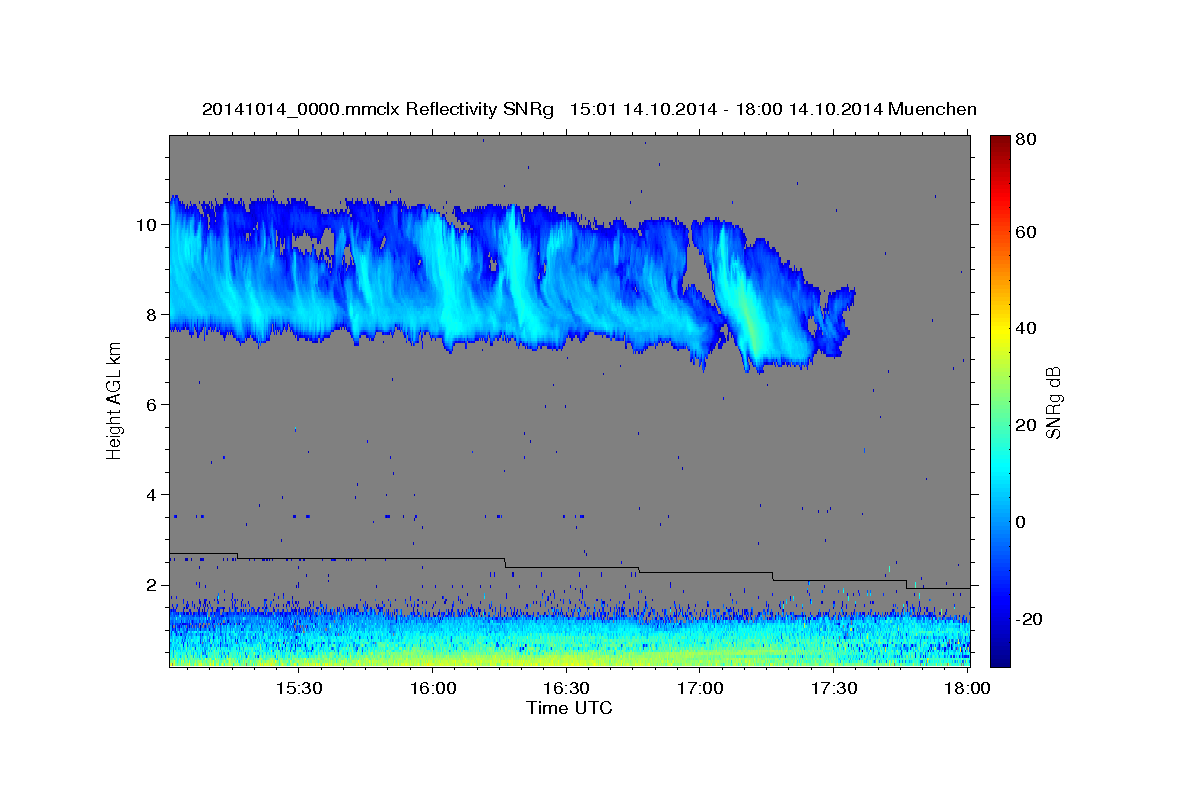Click the colorbar value label 40
The height and width of the screenshot is (800, 1200).
tap(1025, 328)
